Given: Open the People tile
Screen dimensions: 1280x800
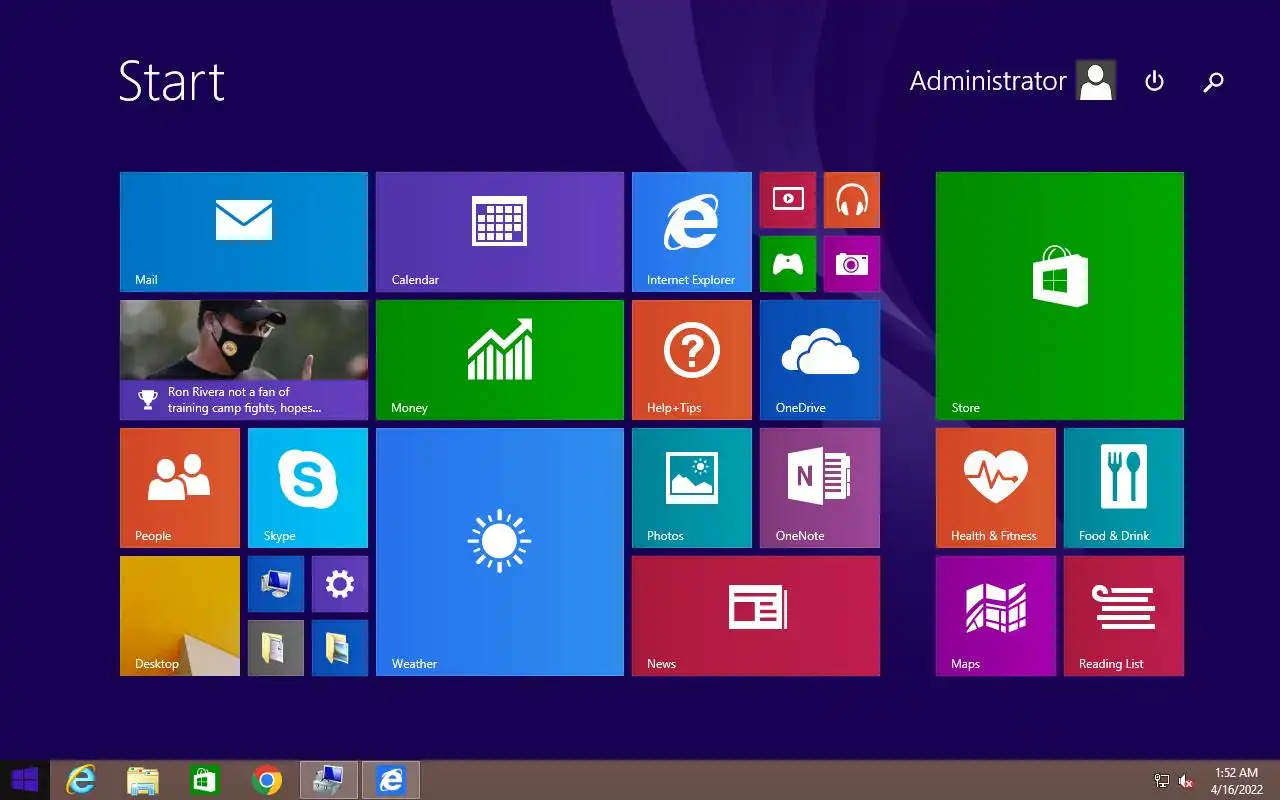Looking at the screenshot, I should pyautogui.click(x=180, y=488).
